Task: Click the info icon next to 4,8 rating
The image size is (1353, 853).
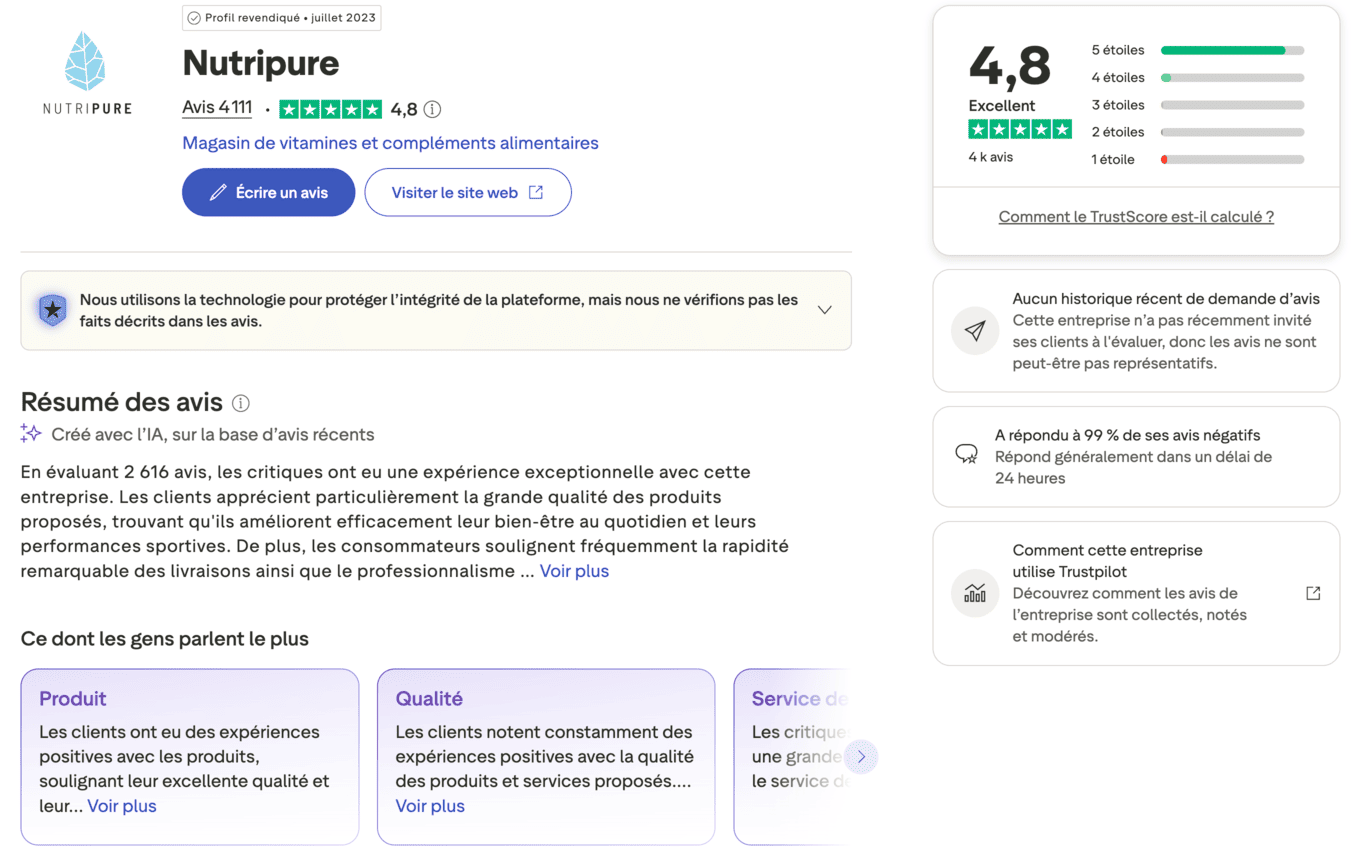Action: click(432, 110)
